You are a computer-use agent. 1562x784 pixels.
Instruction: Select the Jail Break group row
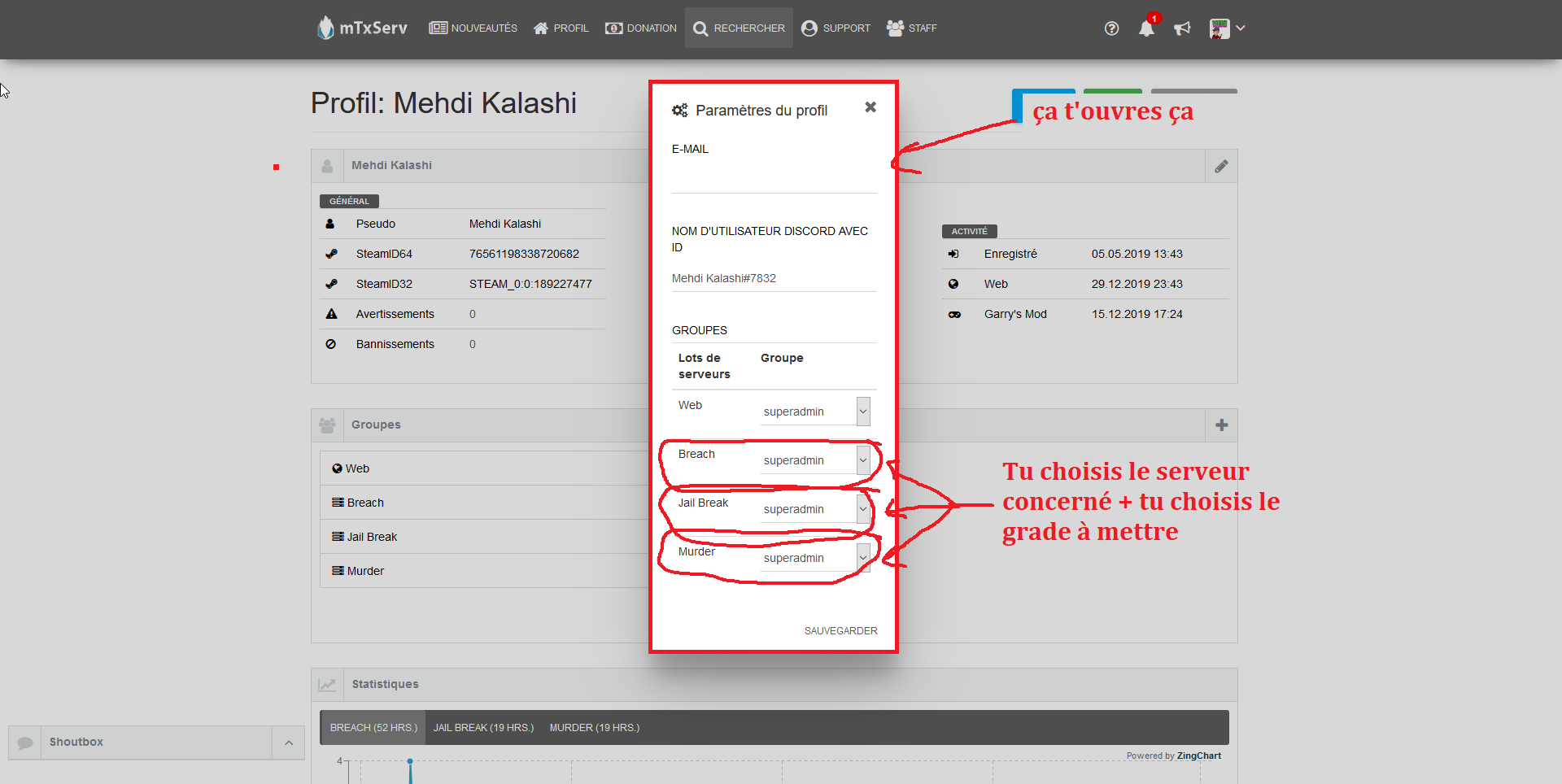[x=485, y=537]
